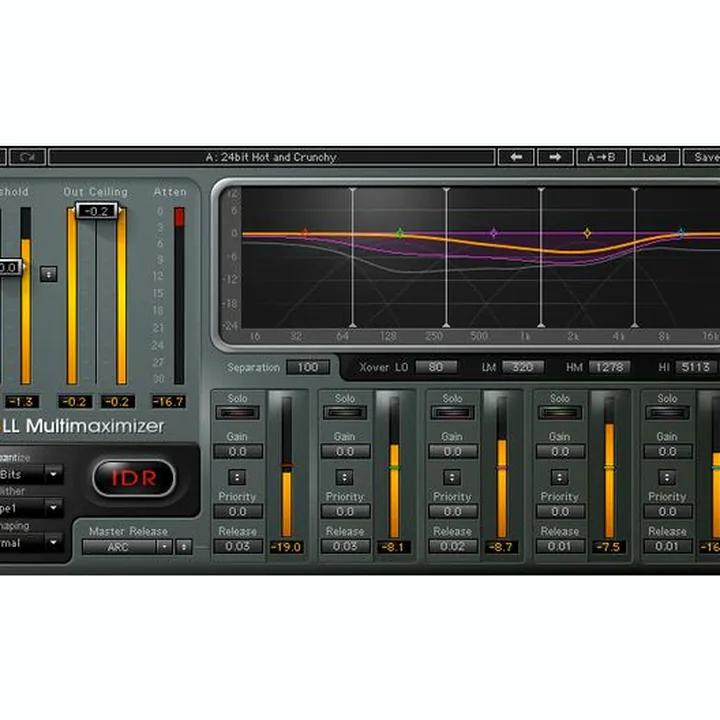Click the Priority field of the -19.0 band
This screenshot has height=720, width=720.
pyautogui.click(x=238, y=511)
